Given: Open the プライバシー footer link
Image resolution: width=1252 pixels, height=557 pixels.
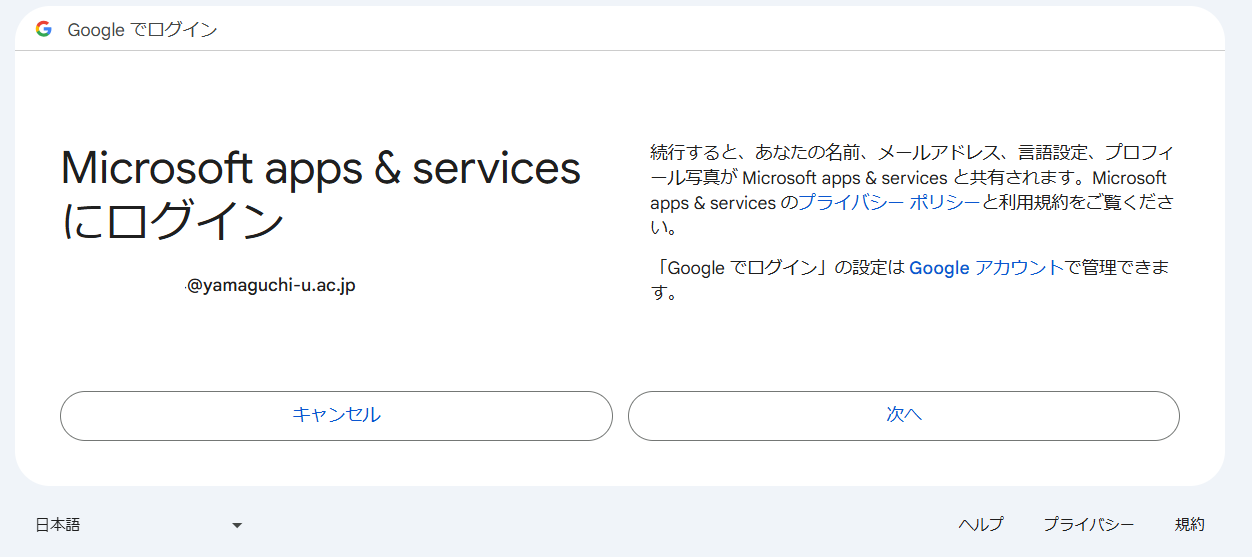Looking at the screenshot, I should pos(1089,524).
